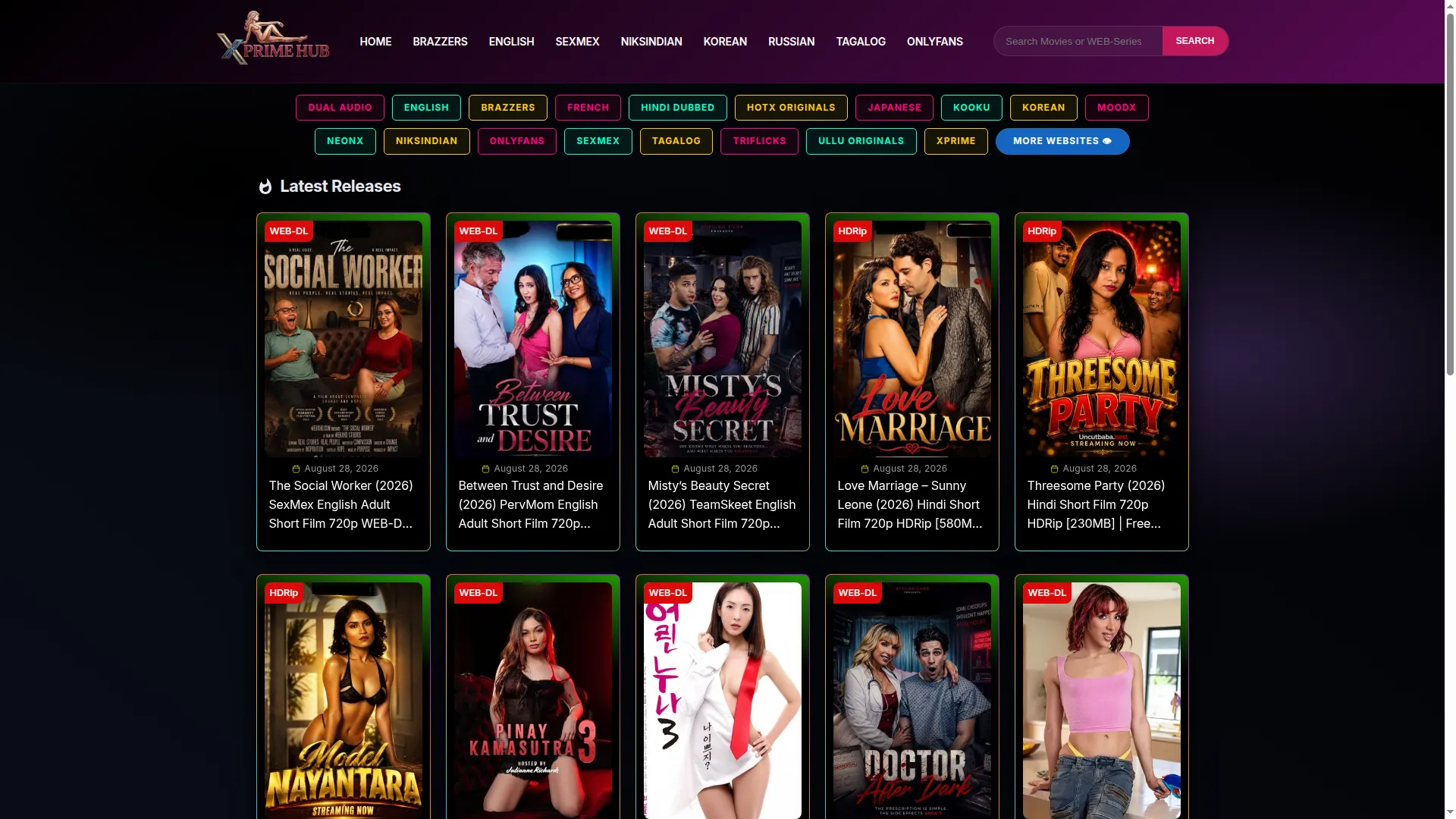The height and width of the screenshot is (819, 1456).
Task: Open the NEONX category tag
Action: 345,141
